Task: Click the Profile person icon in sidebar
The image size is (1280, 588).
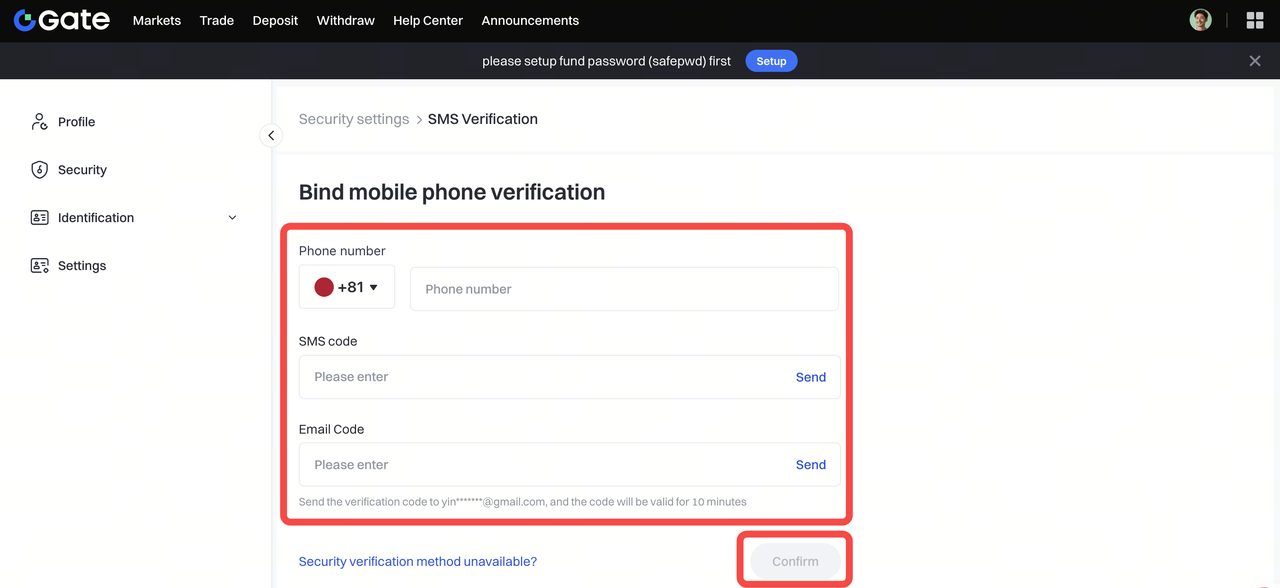Action: tap(39, 121)
